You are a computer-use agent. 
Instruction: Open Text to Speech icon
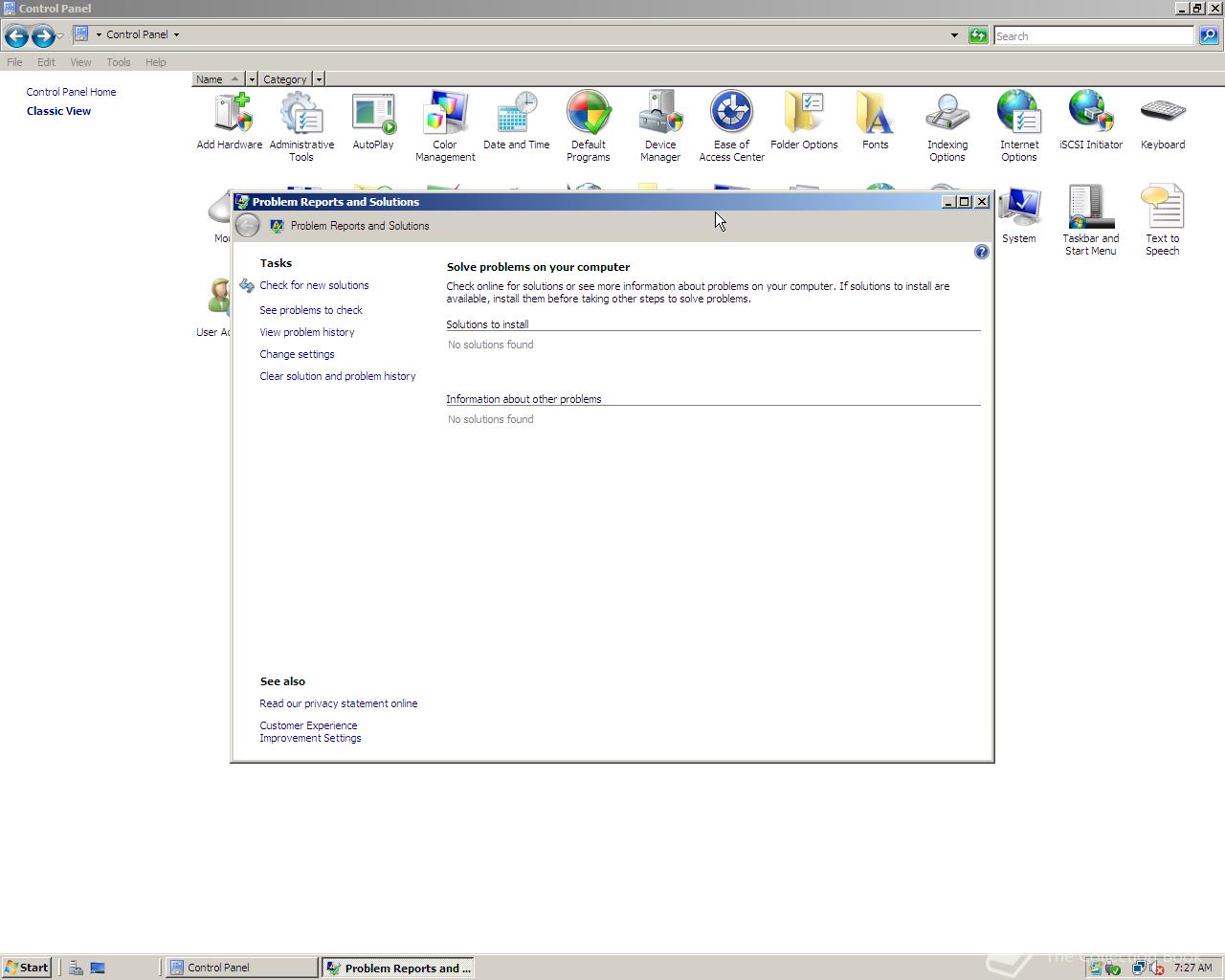tap(1163, 221)
